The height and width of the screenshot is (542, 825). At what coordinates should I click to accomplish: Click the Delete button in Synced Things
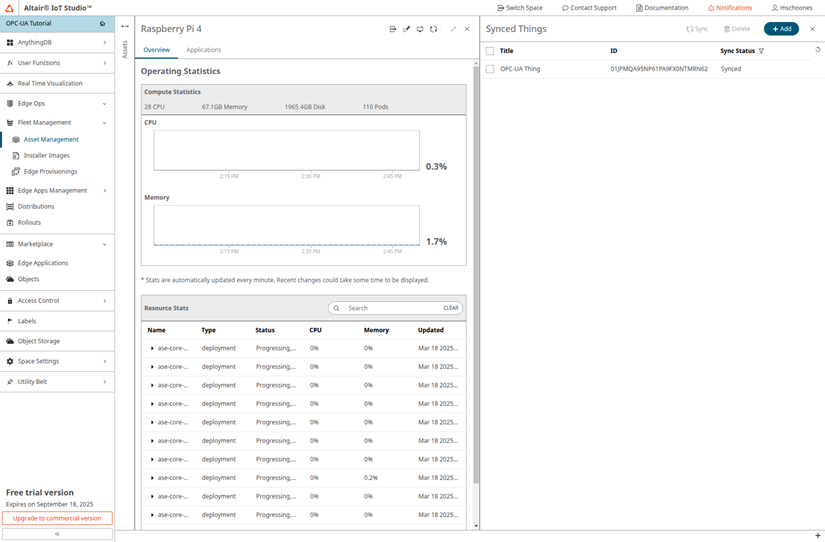[737, 29]
